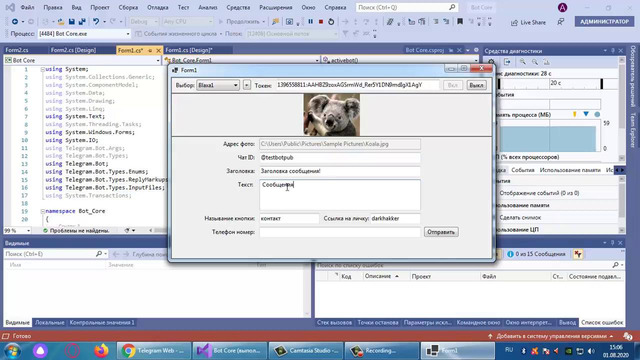
Task: Click the search magnifier in Quick Launch
Action: [x=452, y=7]
